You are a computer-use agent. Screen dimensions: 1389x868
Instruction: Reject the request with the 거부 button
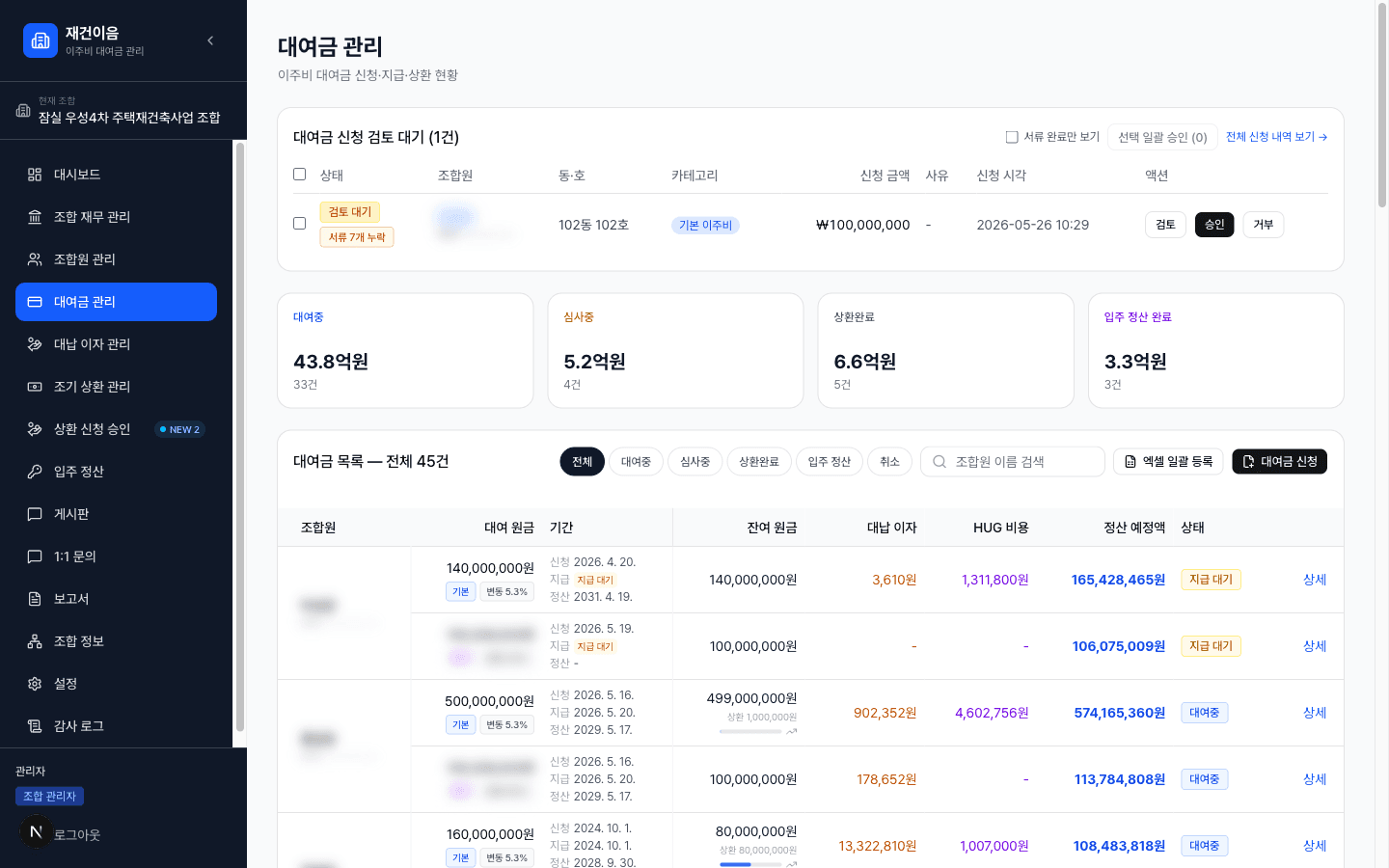(x=1264, y=225)
